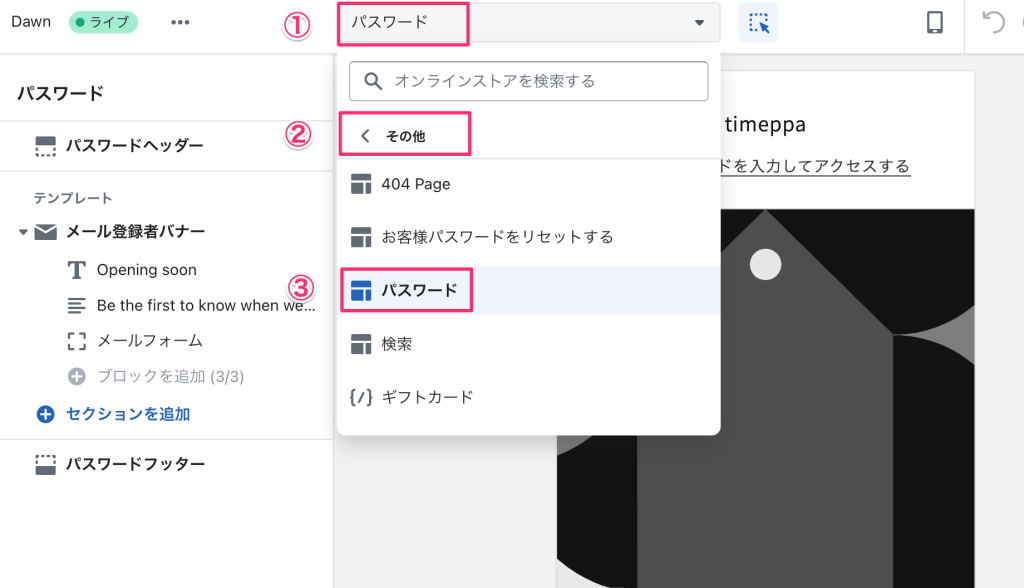The image size is (1024, 588).
Task: Click セクションを追加 link
Action: pos(127,414)
